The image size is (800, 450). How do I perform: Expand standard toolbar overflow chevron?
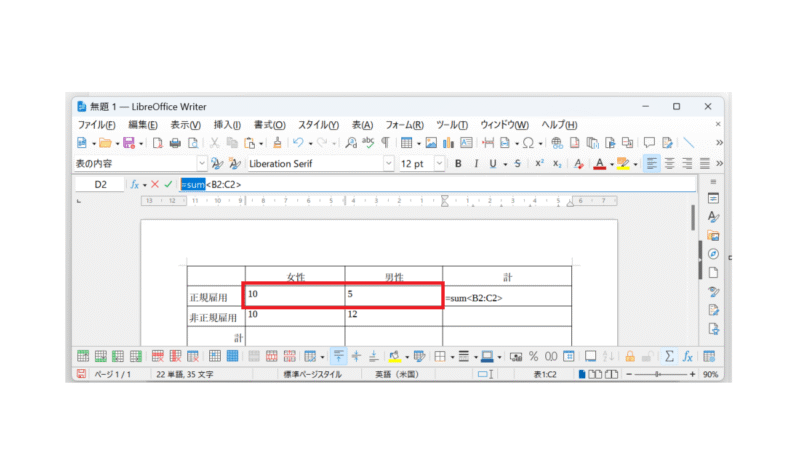click(x=719, y=143)
